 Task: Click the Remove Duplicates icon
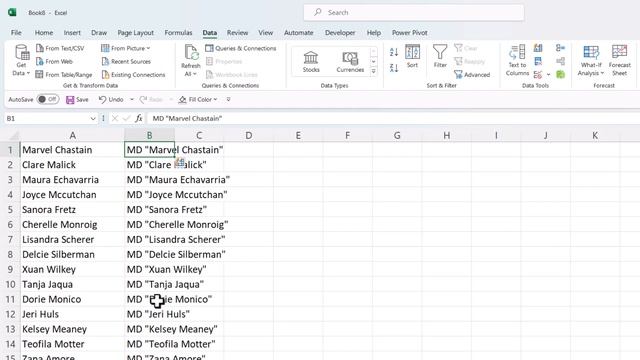click(x=538, y=61)
